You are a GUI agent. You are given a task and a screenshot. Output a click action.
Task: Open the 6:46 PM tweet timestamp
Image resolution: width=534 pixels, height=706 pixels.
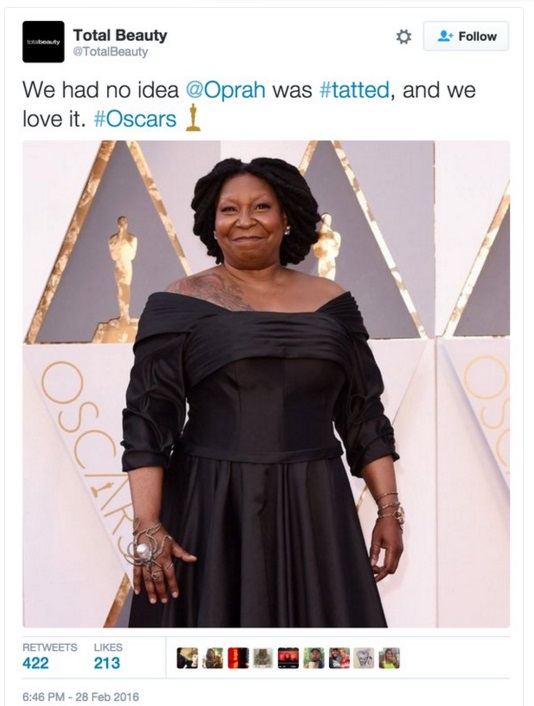[81, 697]
